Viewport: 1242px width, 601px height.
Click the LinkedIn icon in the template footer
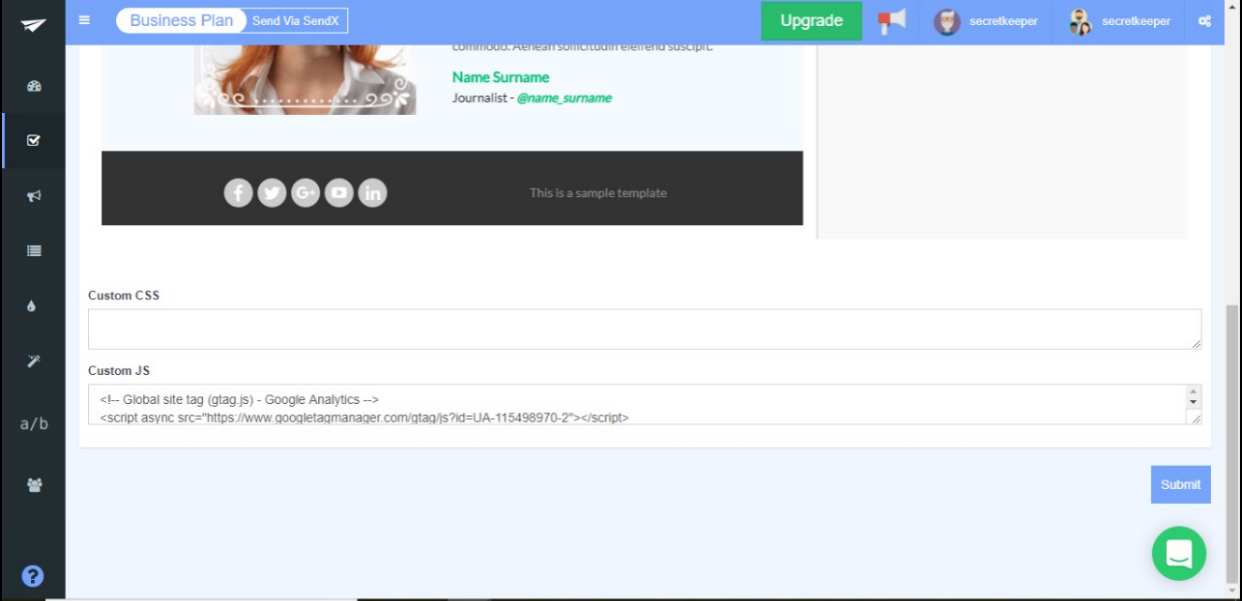(x=373, y=193)
